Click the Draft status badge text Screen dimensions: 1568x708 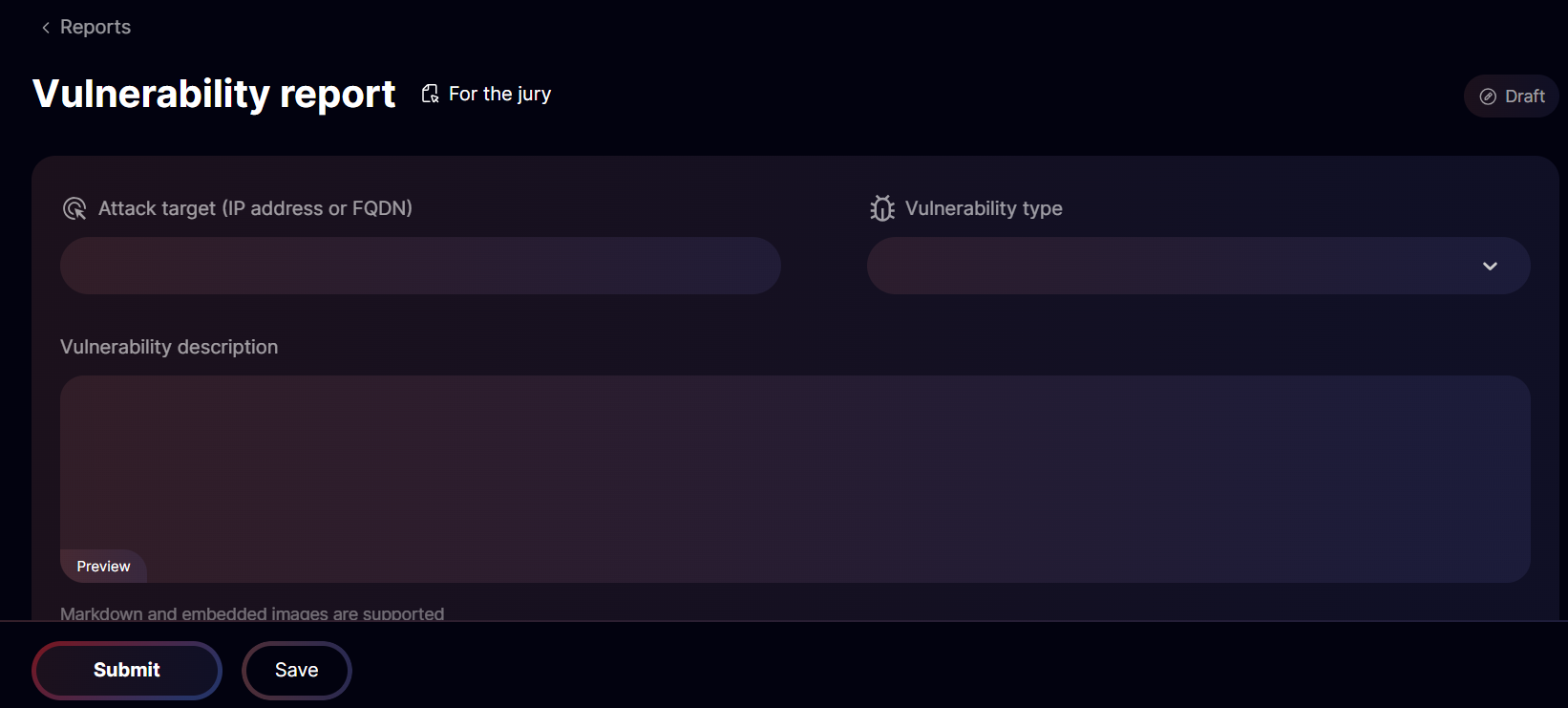coord(1524,97)
